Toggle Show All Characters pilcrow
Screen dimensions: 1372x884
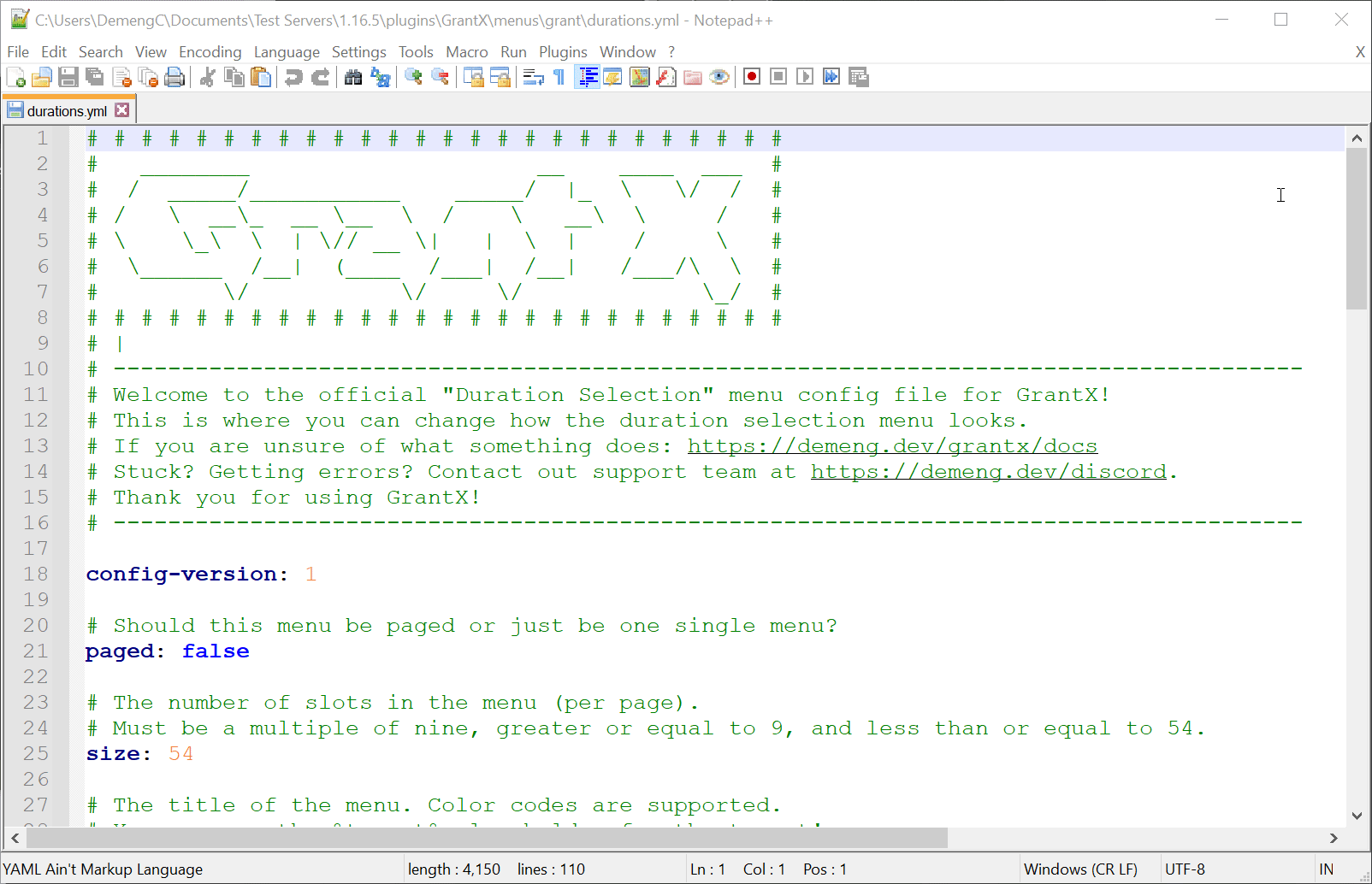pyautogui.click(x=559, y=77)
